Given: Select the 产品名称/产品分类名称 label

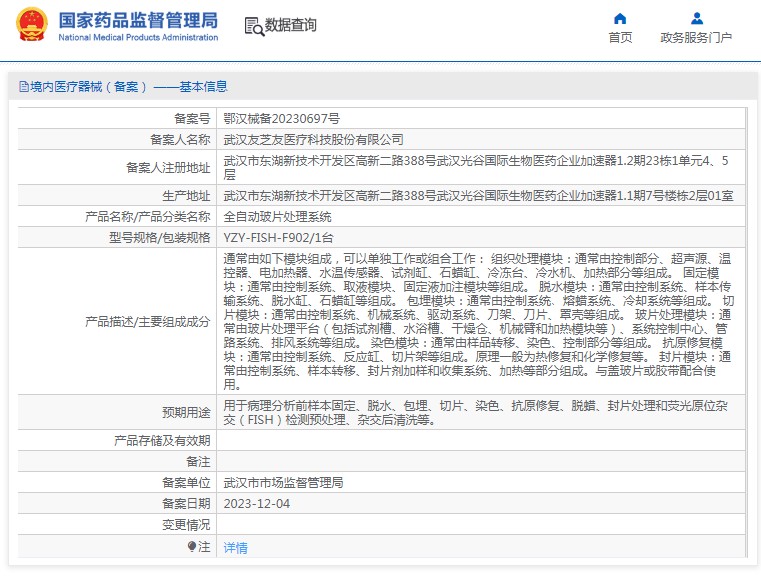Looking at the screenshot, I should (x=148, y=216).
